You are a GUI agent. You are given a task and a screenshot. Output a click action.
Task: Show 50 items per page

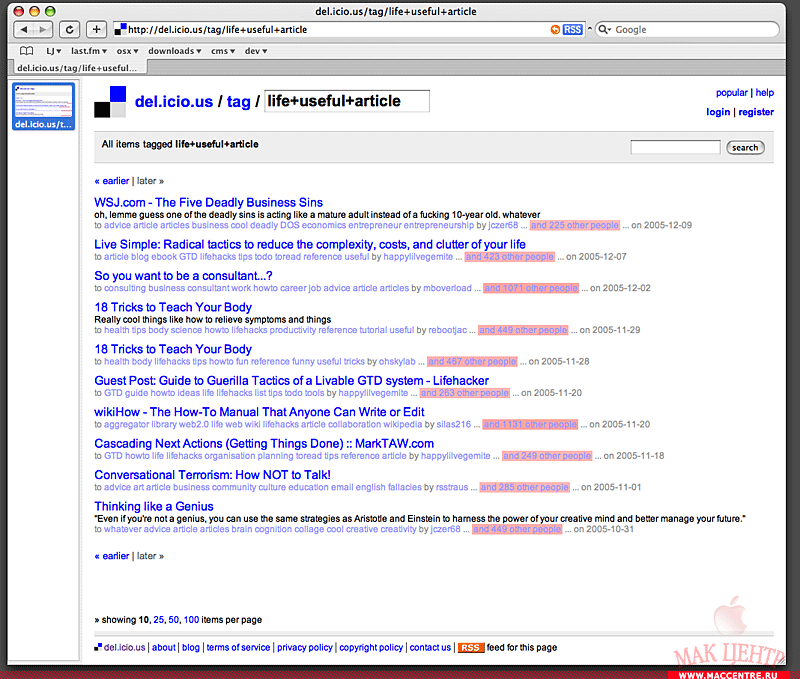point(173,620)
